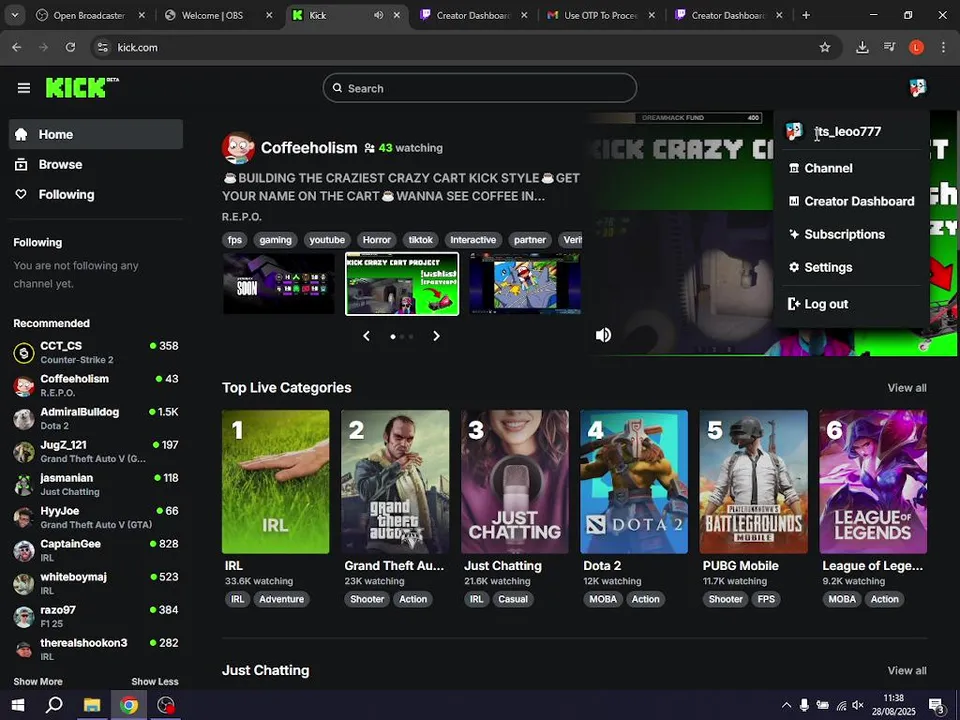Open Dota 2 category card
Viewport: 960px width, 720px height.
coord(634,482)
